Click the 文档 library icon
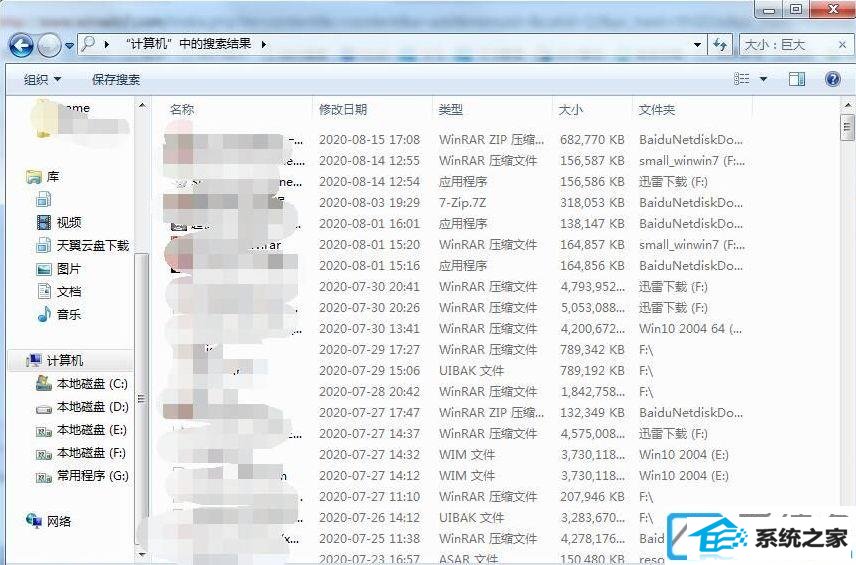 click(x=44, y=291)
